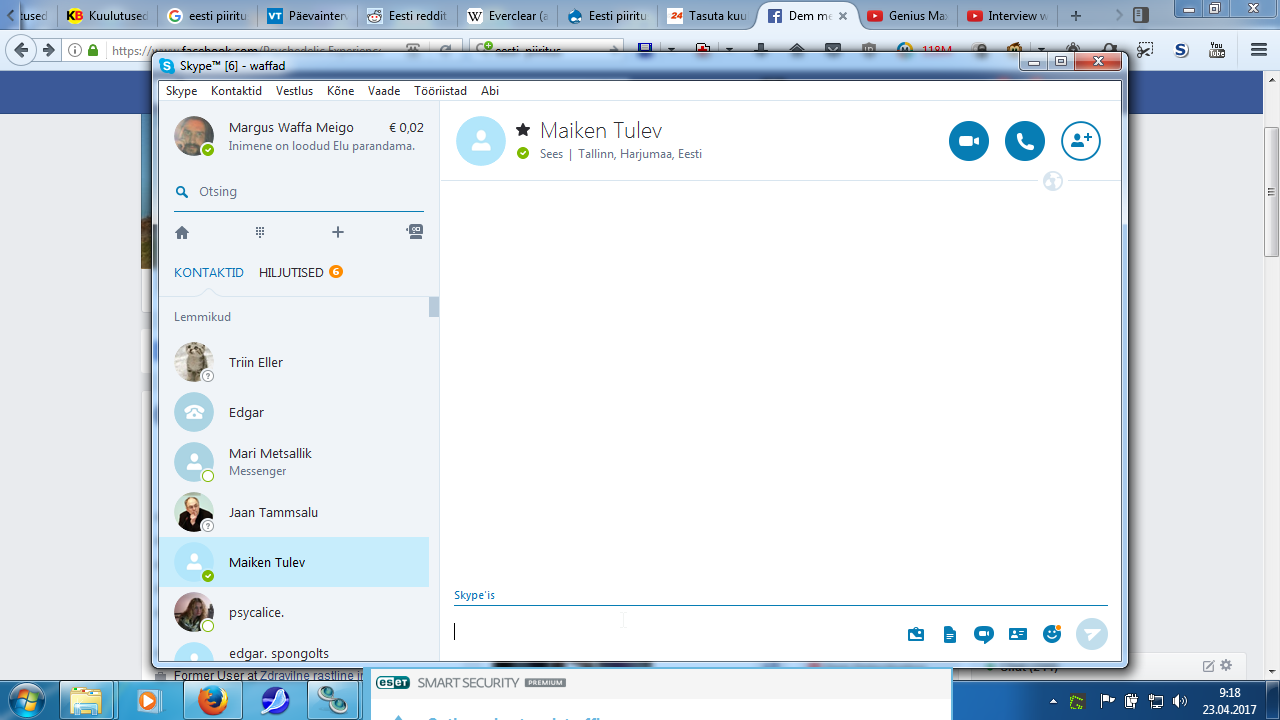
Task: Click the Facebook chat options gear icon
Action: (x=1226, y=666)
